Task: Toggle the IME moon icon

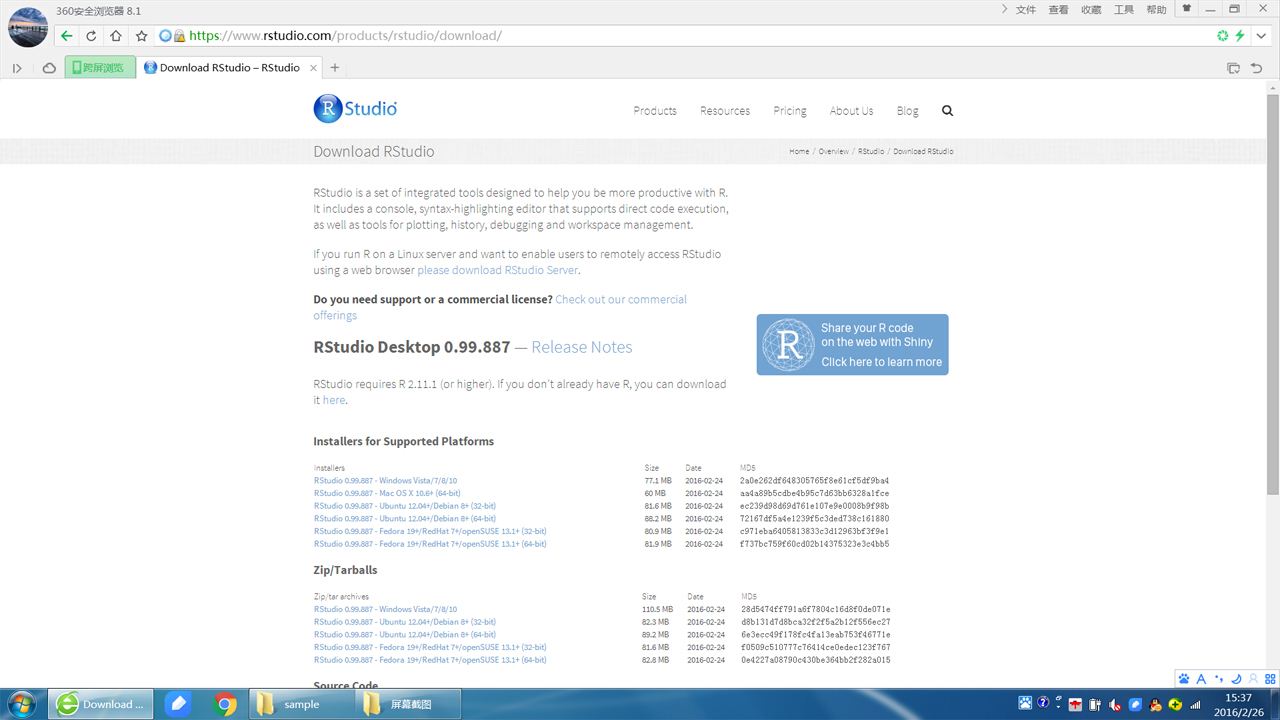Action: [1236, 679]
